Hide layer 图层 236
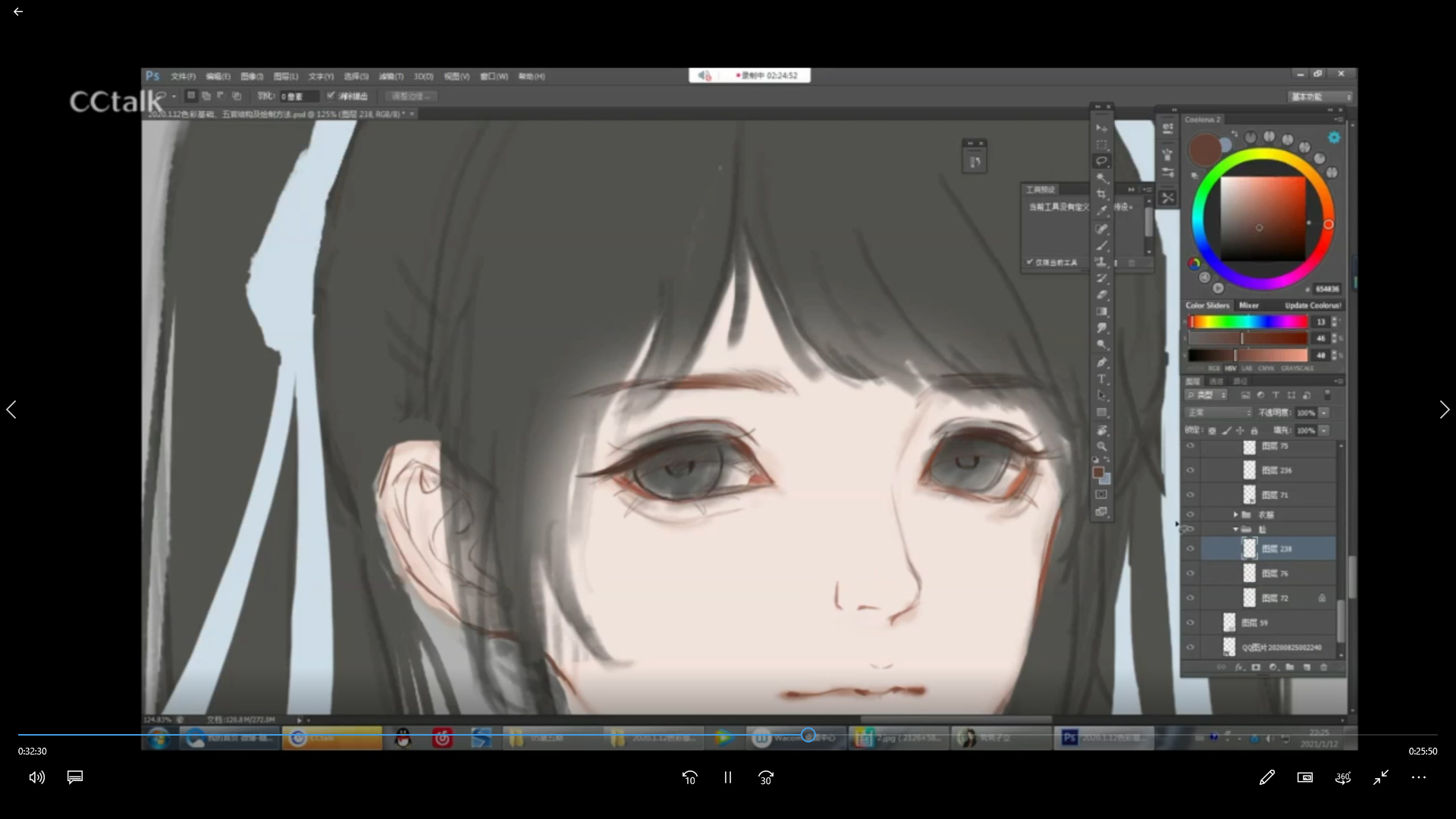Screen dimensions: 1456x819 pyautogui.click(x=1190, y=470)
